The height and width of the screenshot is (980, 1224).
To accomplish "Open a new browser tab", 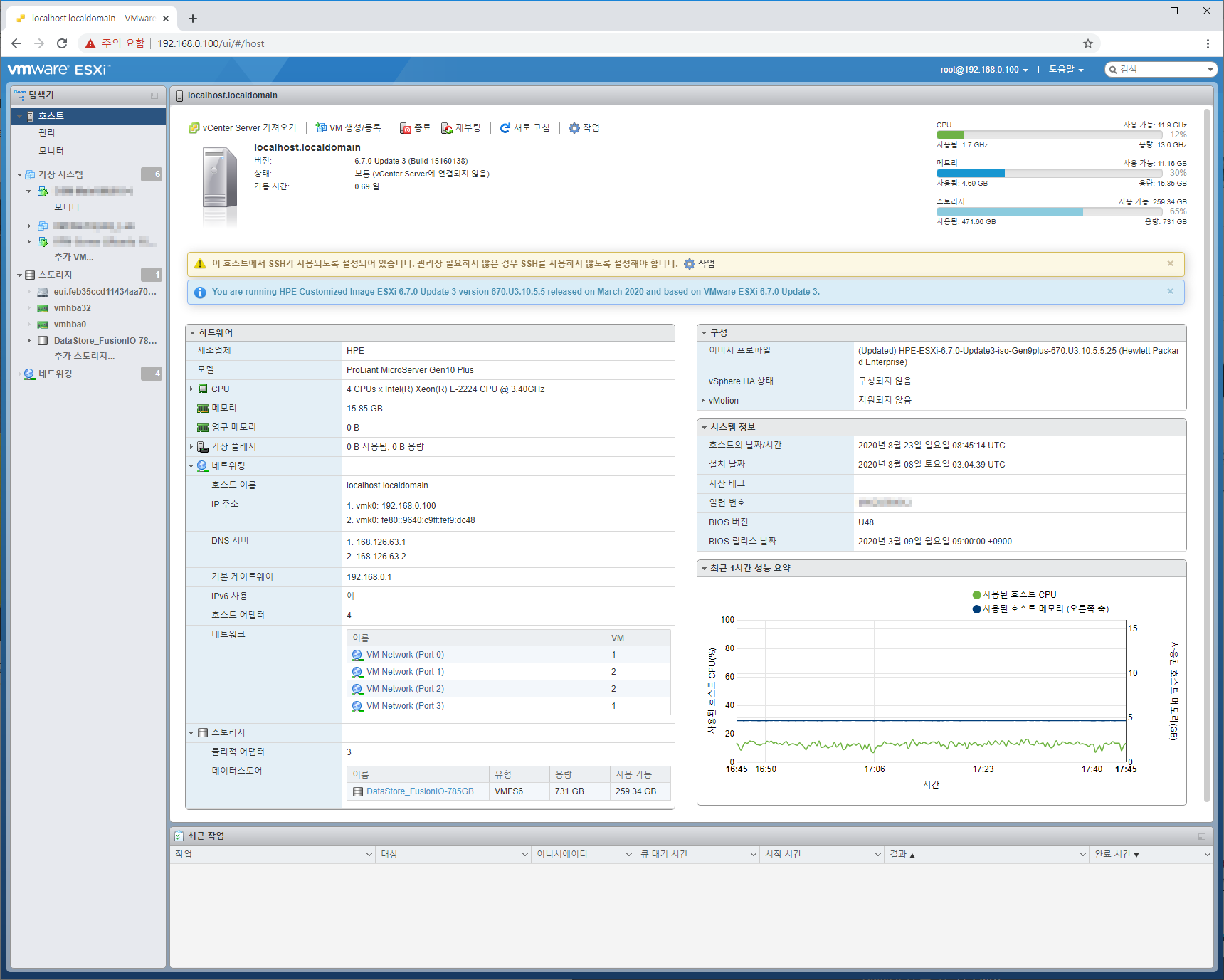I will pyautogui.click(x=193, y=19).
